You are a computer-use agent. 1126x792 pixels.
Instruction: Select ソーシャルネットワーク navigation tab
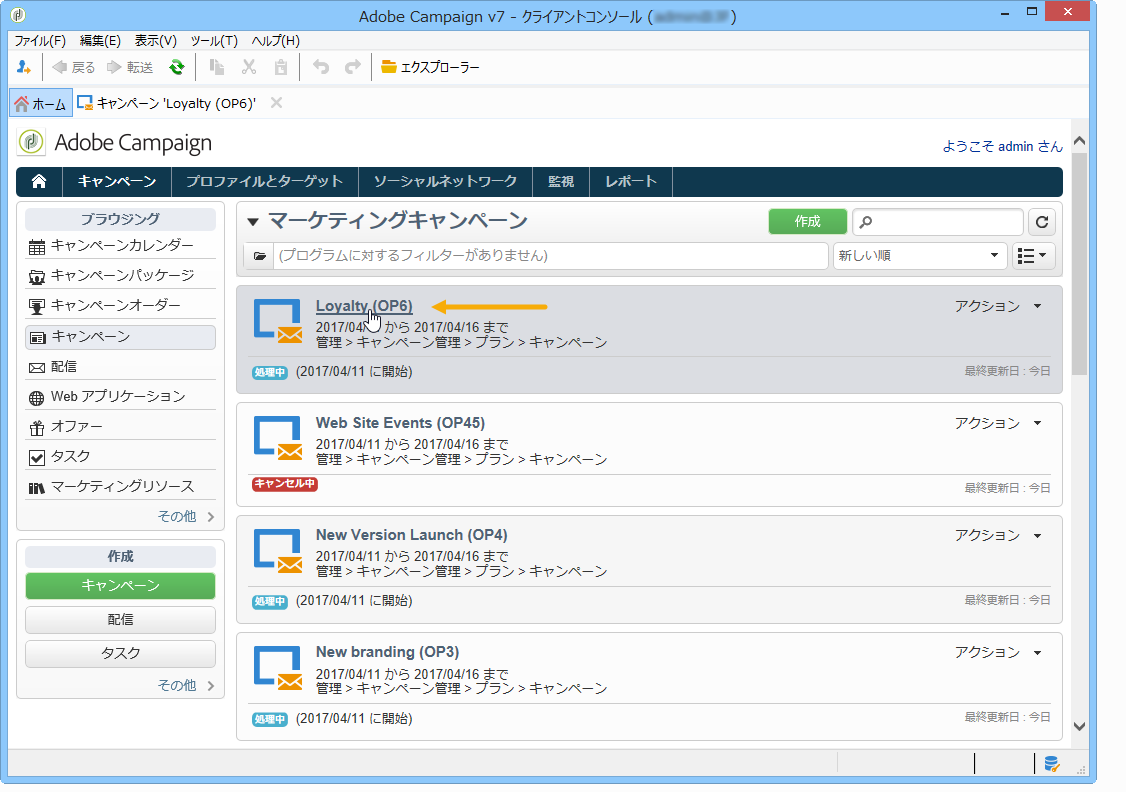click(x=445, y=182)
